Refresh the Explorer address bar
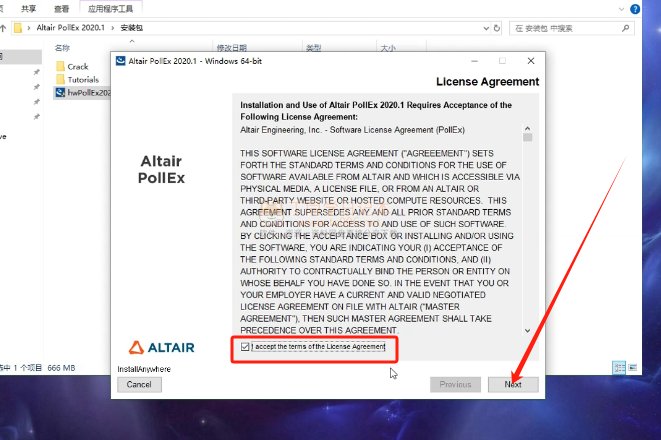661x440 pixels. click(x=497, y=28)
